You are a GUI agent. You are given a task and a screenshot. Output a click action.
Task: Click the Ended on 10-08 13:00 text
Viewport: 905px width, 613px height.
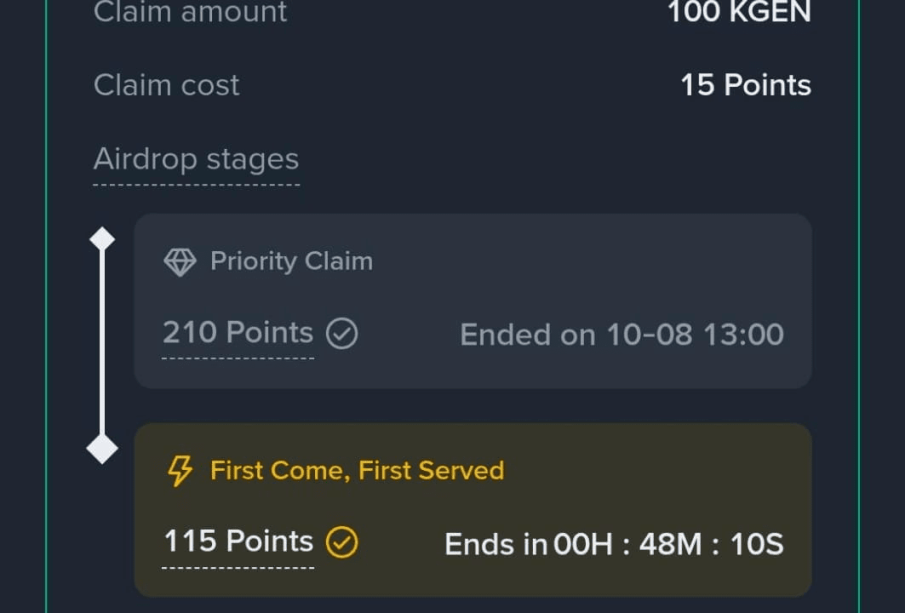pos(621,335)
